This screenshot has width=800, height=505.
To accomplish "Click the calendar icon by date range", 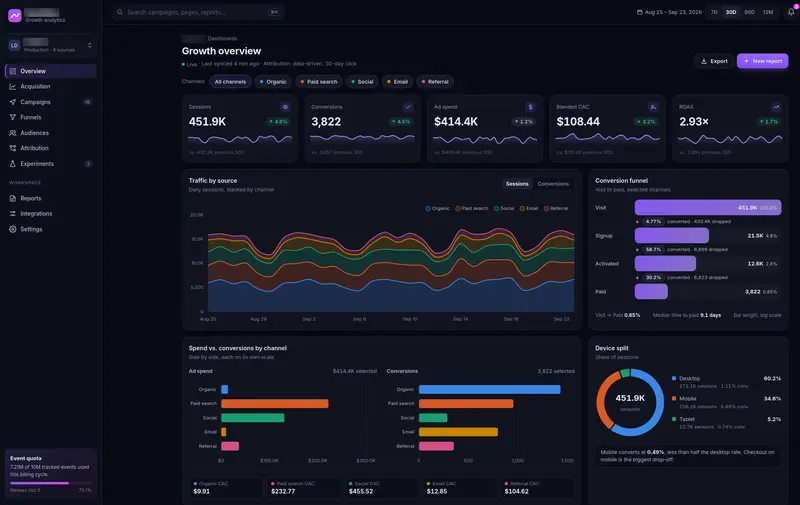I will (639, 12).
